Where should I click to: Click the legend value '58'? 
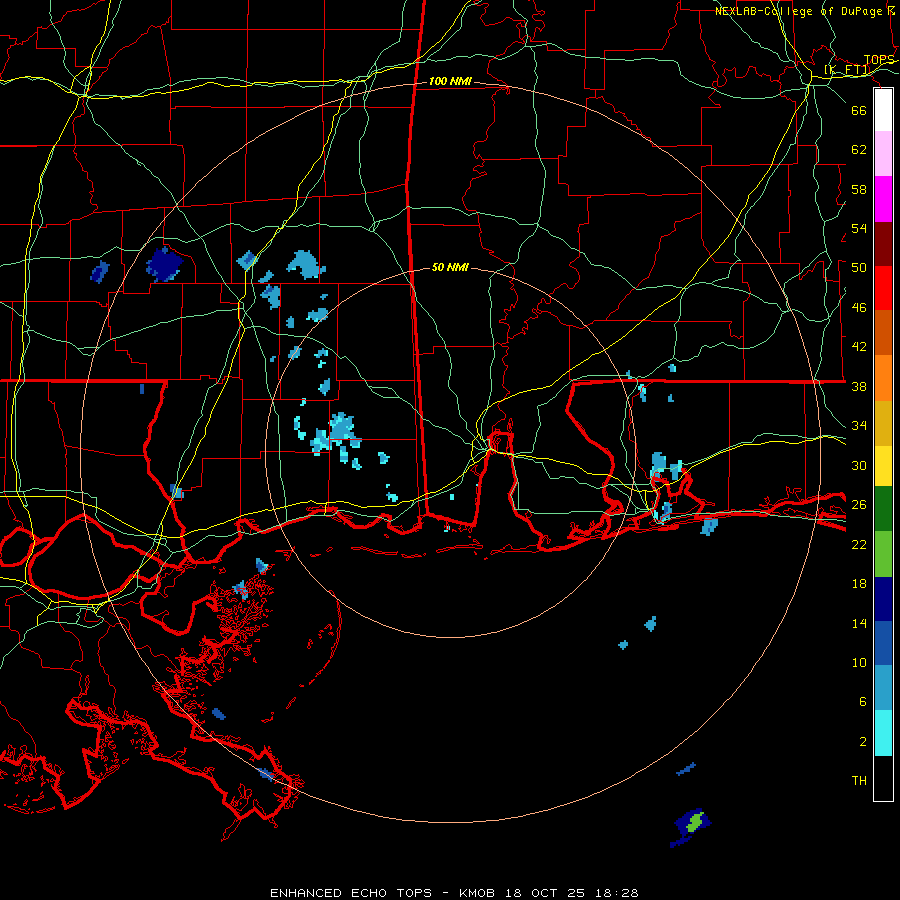pos(859,189)
